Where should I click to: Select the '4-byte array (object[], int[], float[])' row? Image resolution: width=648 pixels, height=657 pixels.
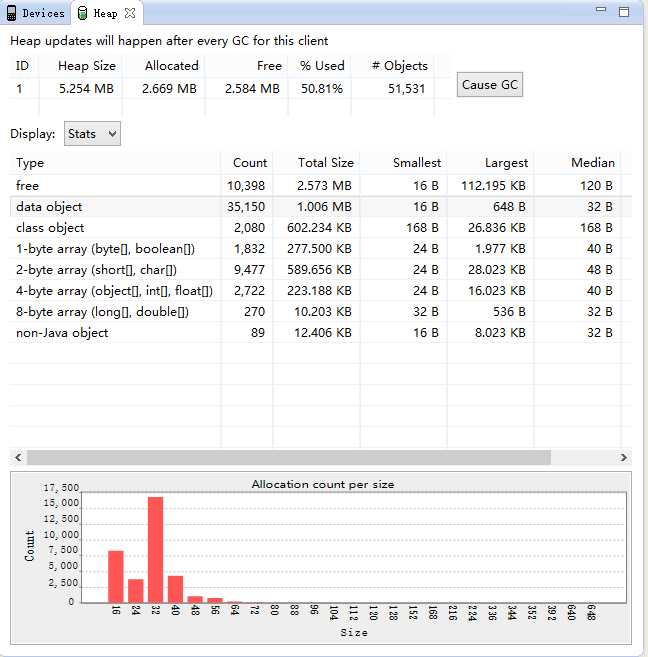pyautogui.click(x=320, y=290)
